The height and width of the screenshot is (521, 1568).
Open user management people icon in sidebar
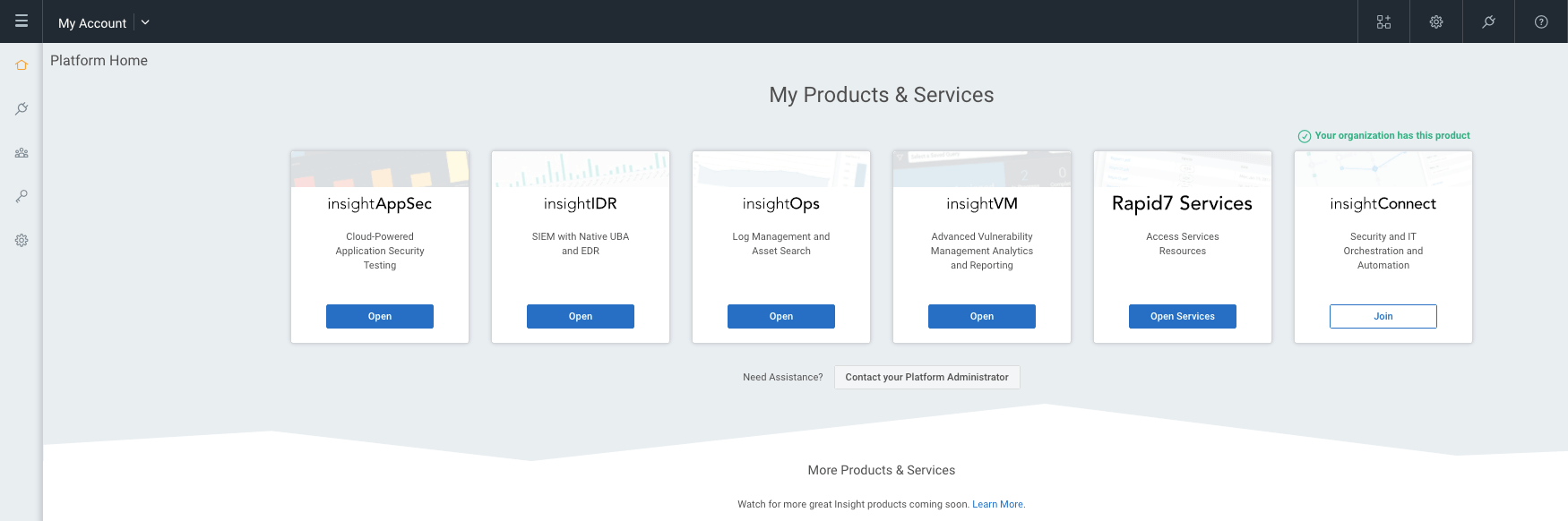(22, 153)
